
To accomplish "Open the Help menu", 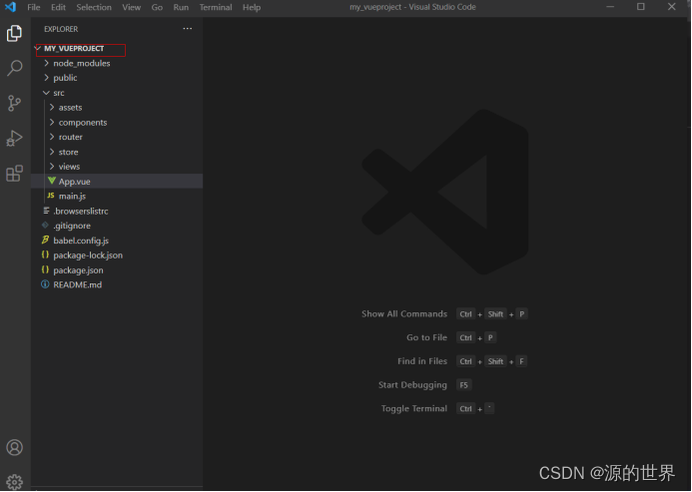I will pos(252,8).
